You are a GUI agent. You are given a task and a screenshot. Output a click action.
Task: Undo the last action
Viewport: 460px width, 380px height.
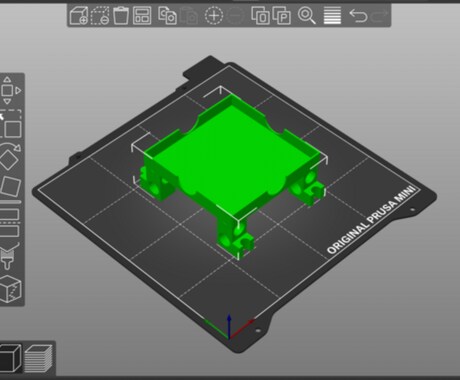358,15
